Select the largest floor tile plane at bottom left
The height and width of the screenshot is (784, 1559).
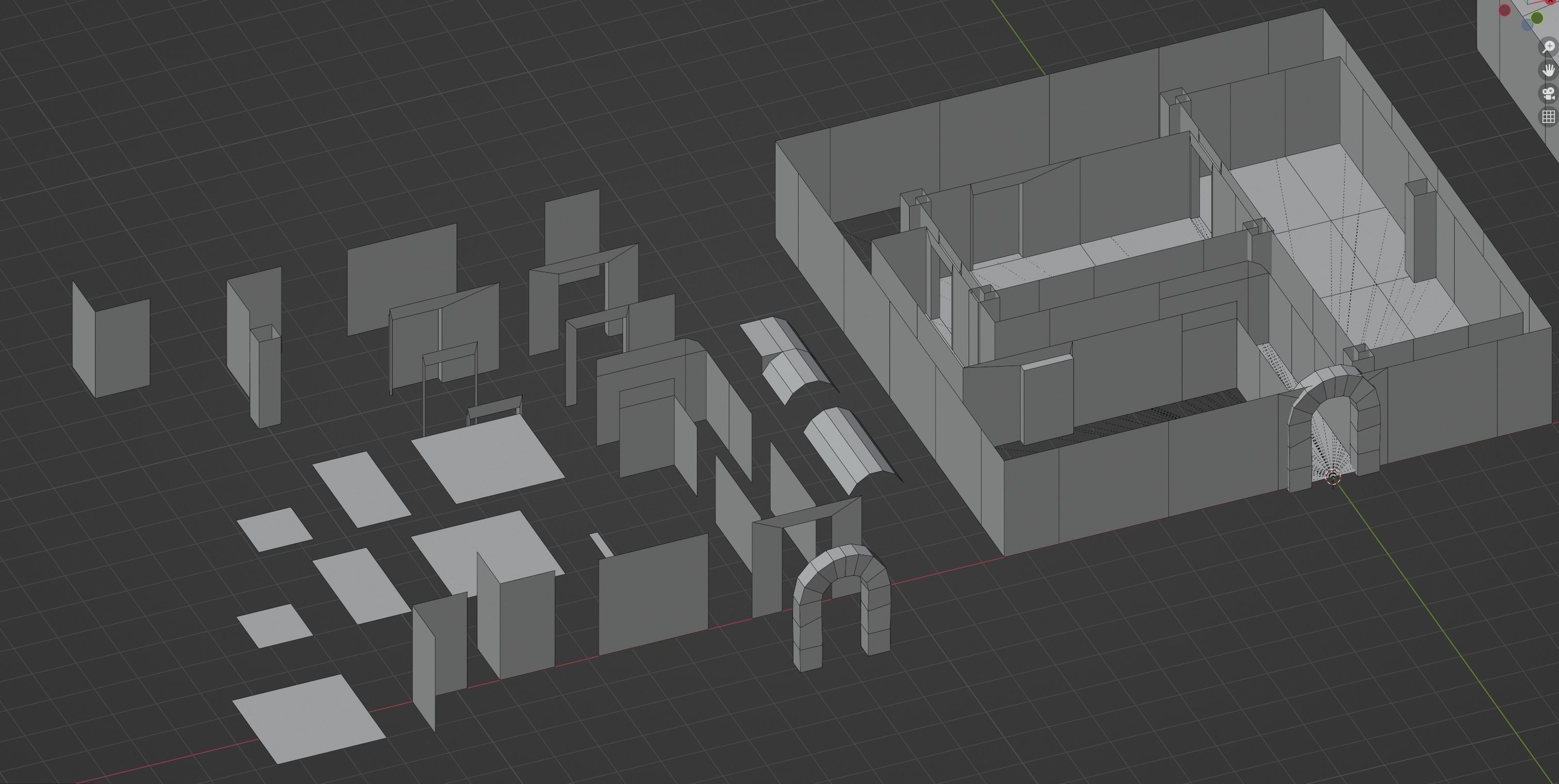click(309, 719)
